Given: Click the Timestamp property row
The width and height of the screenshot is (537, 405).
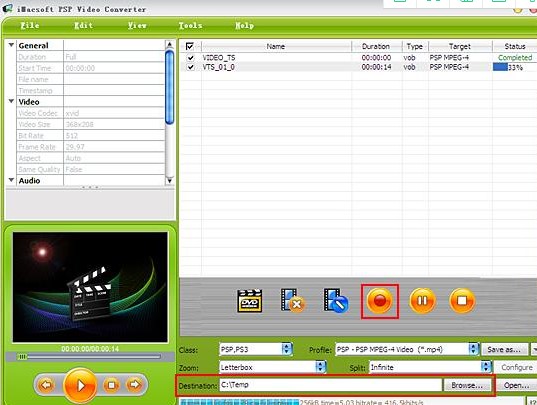Looking at the screenshot, I should (91, 91).
